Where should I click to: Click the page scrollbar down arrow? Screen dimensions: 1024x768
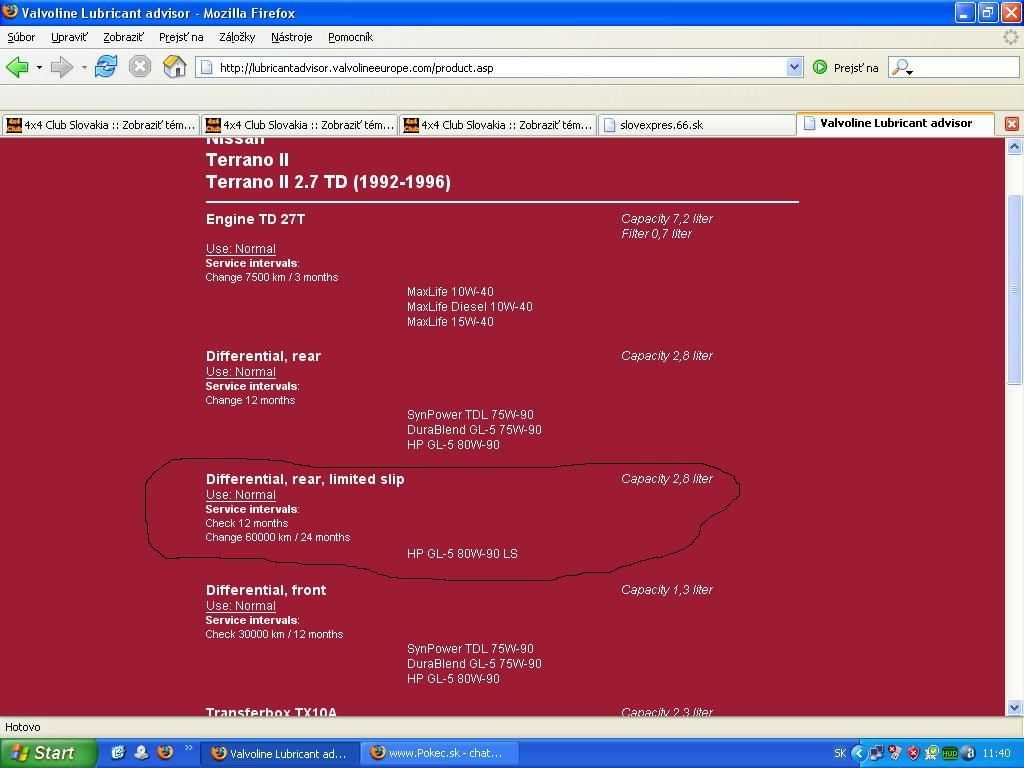(1014, 707)
